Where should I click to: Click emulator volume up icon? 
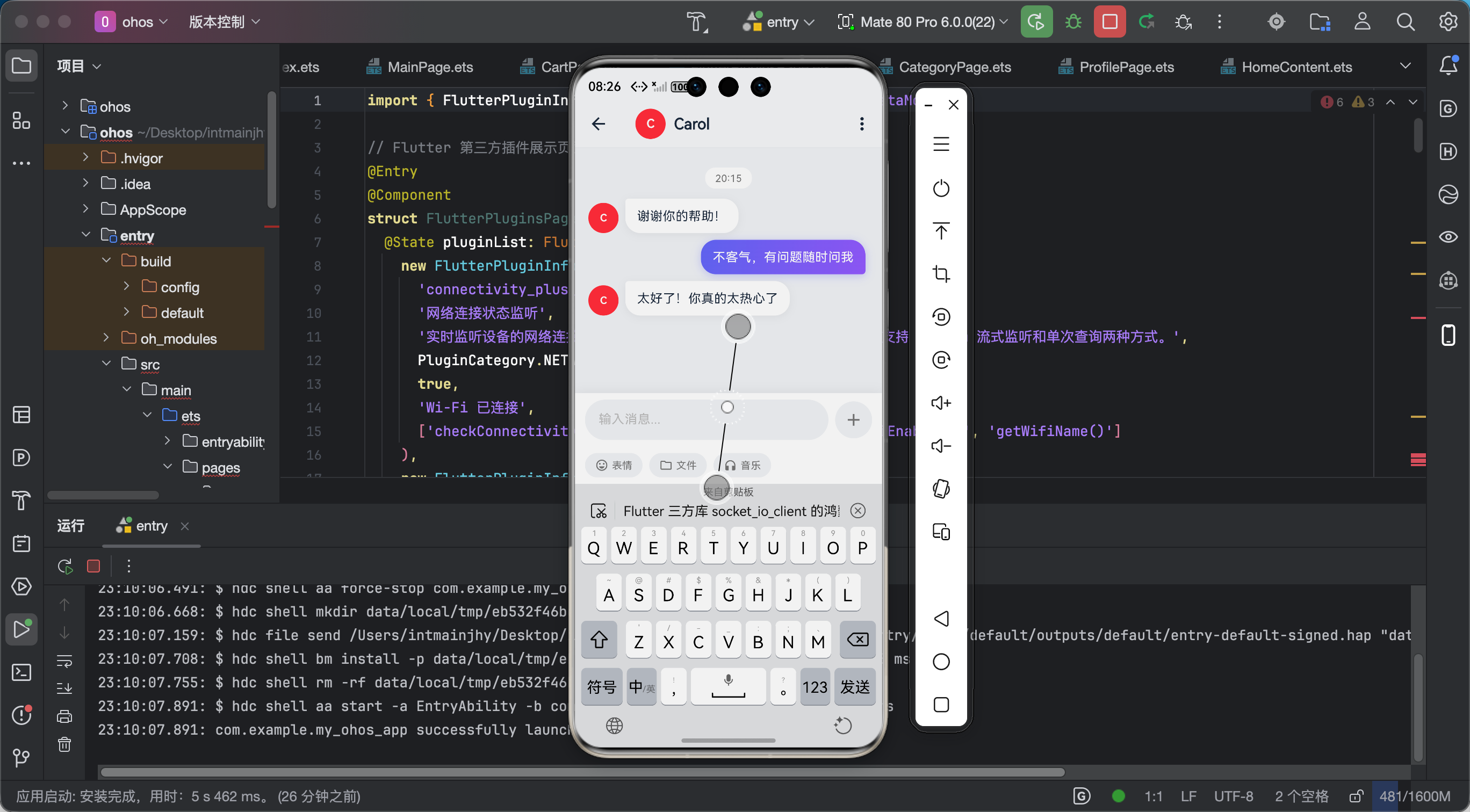(x=941, y=403)
